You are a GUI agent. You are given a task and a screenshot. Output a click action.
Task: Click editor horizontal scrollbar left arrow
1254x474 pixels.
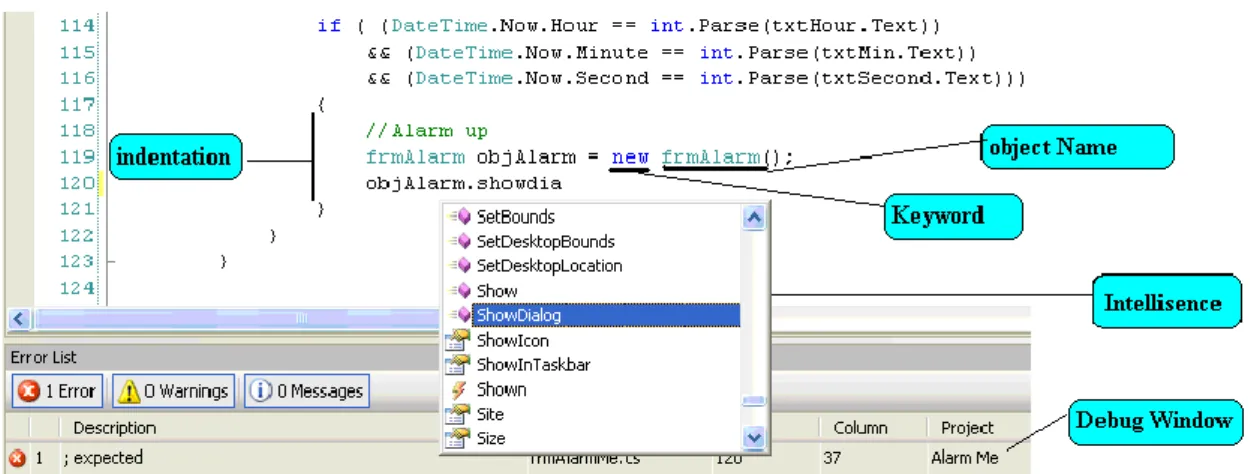point(18,318)
